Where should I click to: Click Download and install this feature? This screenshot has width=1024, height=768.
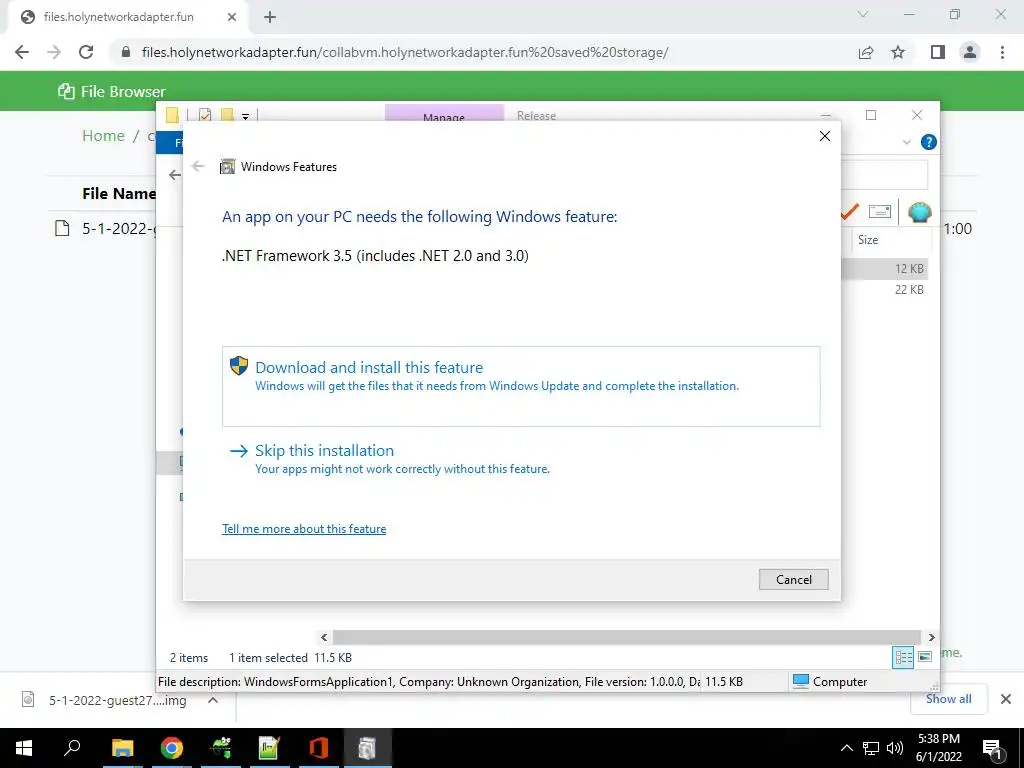520,386
